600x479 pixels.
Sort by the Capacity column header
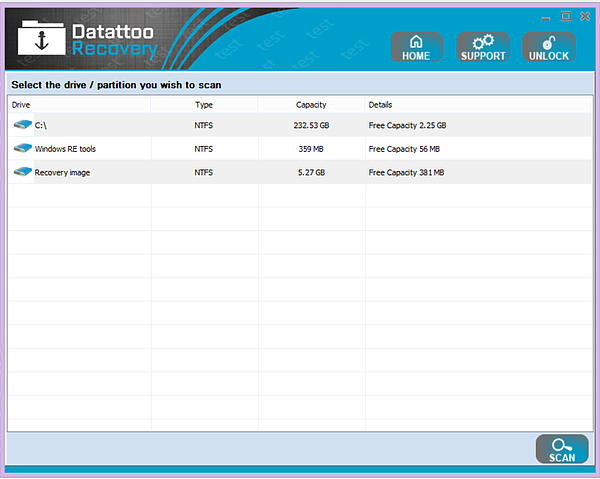click(x=311, y=105)
